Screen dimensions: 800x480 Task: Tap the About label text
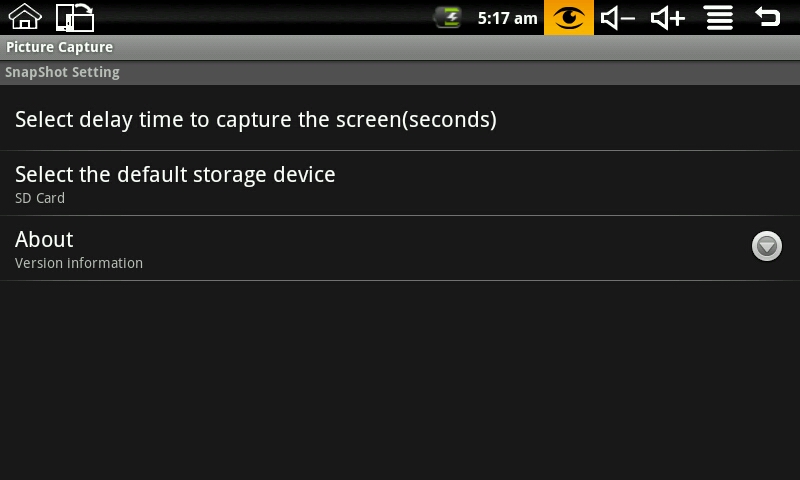pos(44,240)
